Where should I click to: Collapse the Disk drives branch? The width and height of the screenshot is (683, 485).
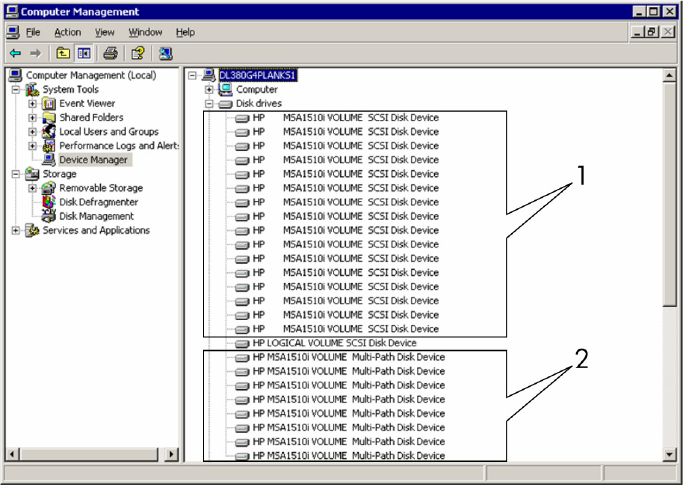coord(210,103)
